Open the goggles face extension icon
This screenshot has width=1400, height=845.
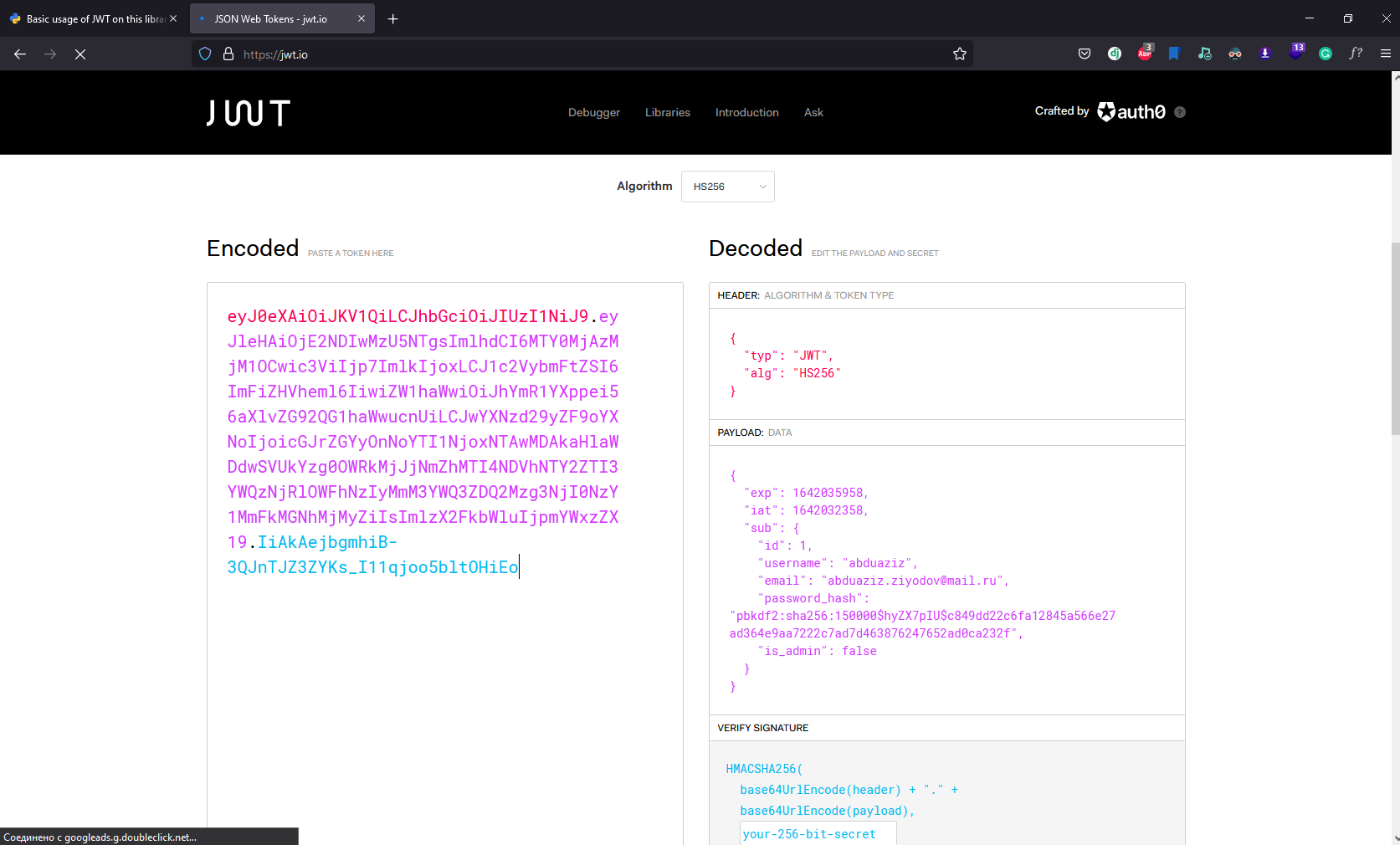1235,54
